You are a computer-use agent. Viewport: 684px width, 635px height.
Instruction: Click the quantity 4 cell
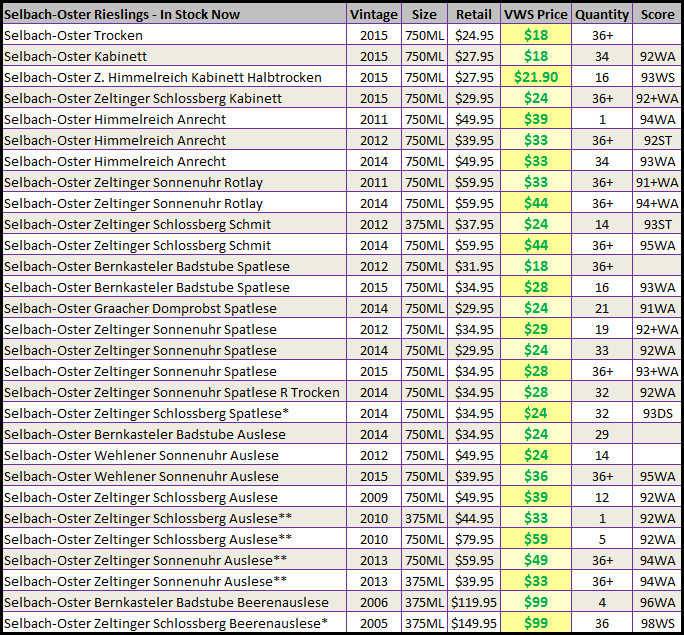[602, 602]
